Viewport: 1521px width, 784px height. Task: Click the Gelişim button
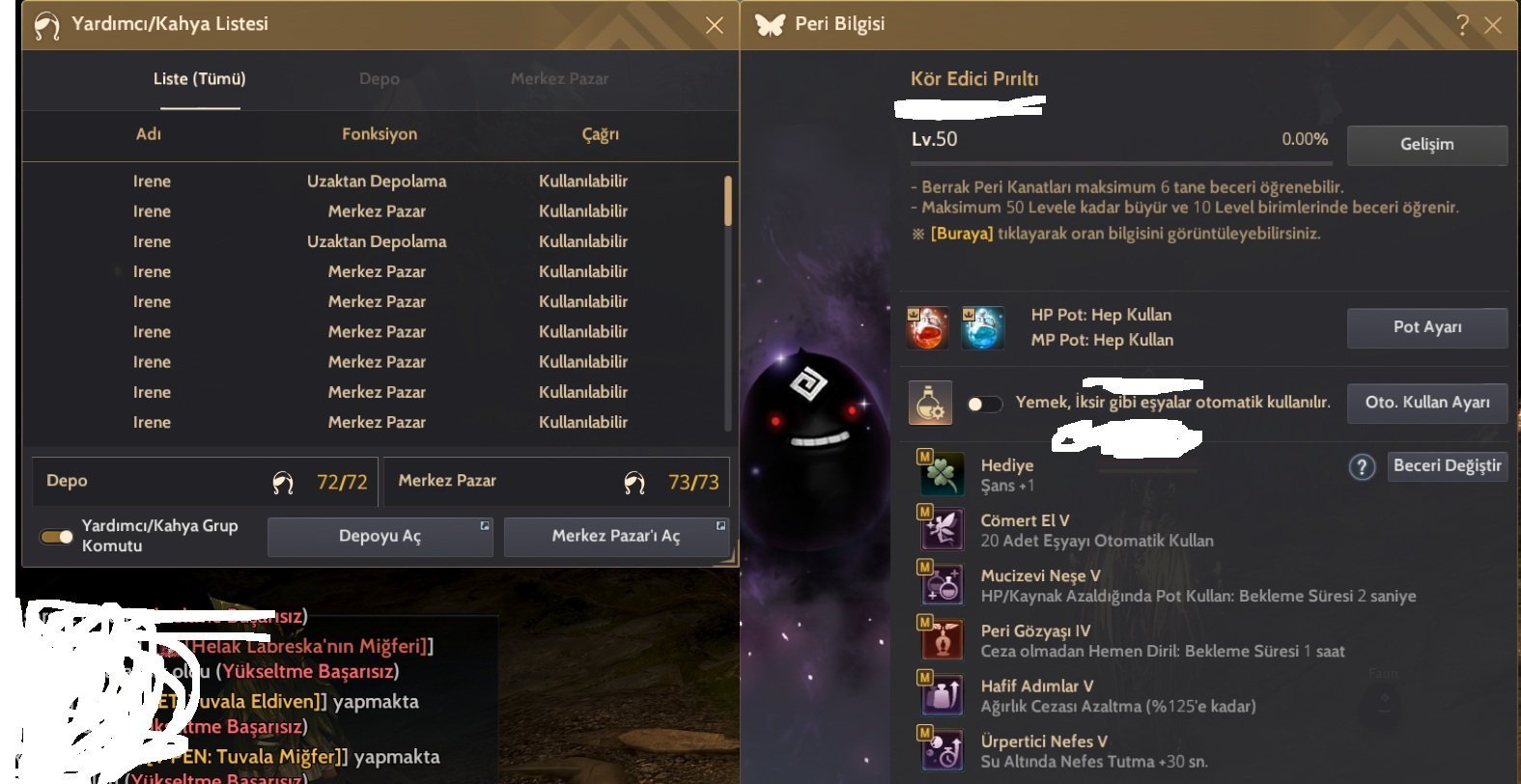(1426, 145)
